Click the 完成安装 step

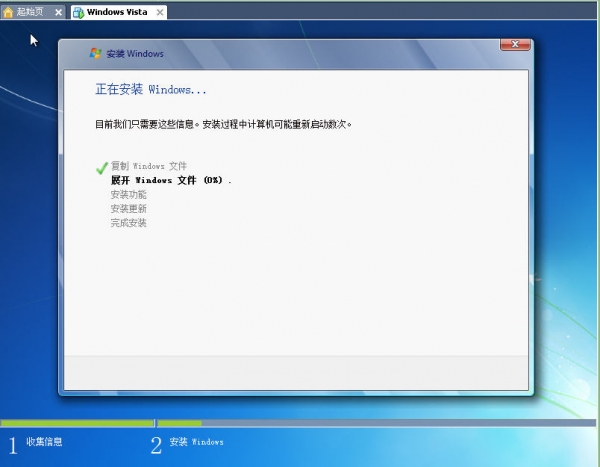(x=129, y=223)
